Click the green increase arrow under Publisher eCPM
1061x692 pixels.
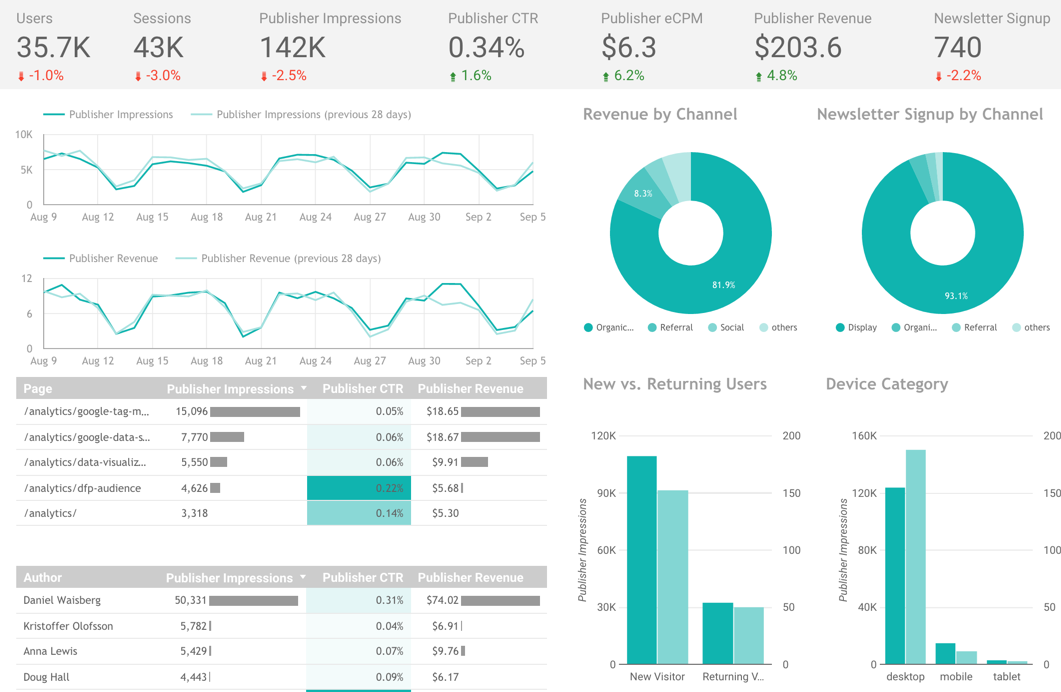pos(604,73)
